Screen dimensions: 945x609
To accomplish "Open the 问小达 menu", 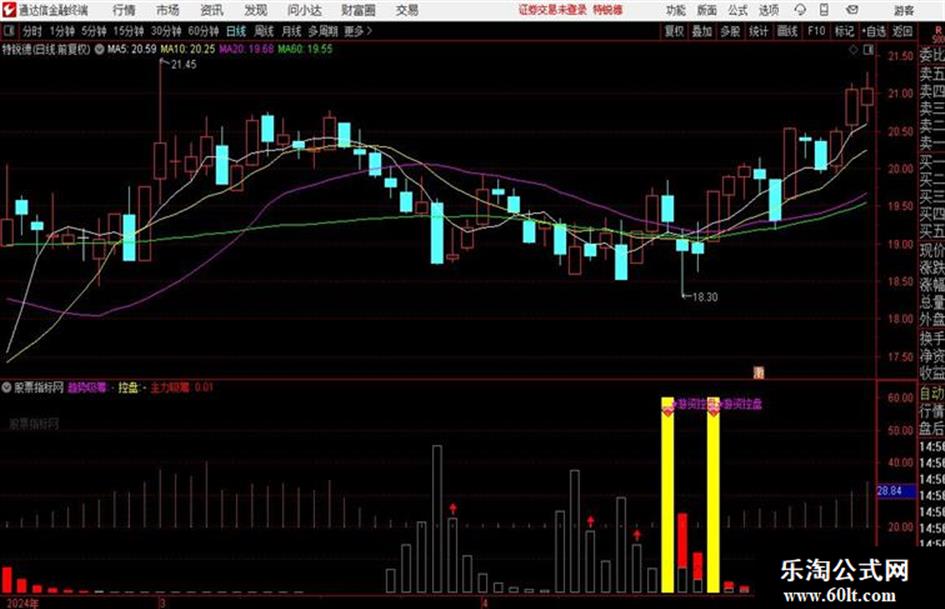I will [x=304, y=10].
